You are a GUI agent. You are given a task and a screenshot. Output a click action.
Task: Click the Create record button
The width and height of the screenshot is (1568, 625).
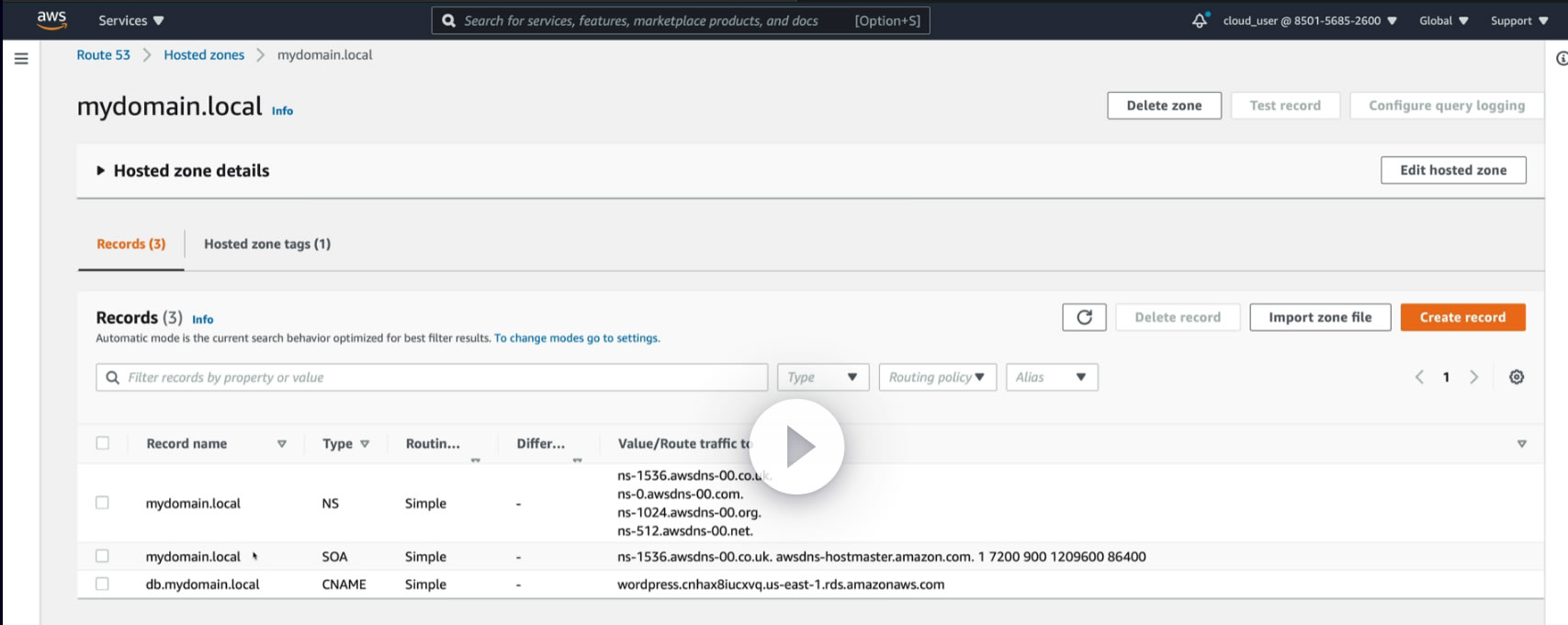click(1462, 317)
